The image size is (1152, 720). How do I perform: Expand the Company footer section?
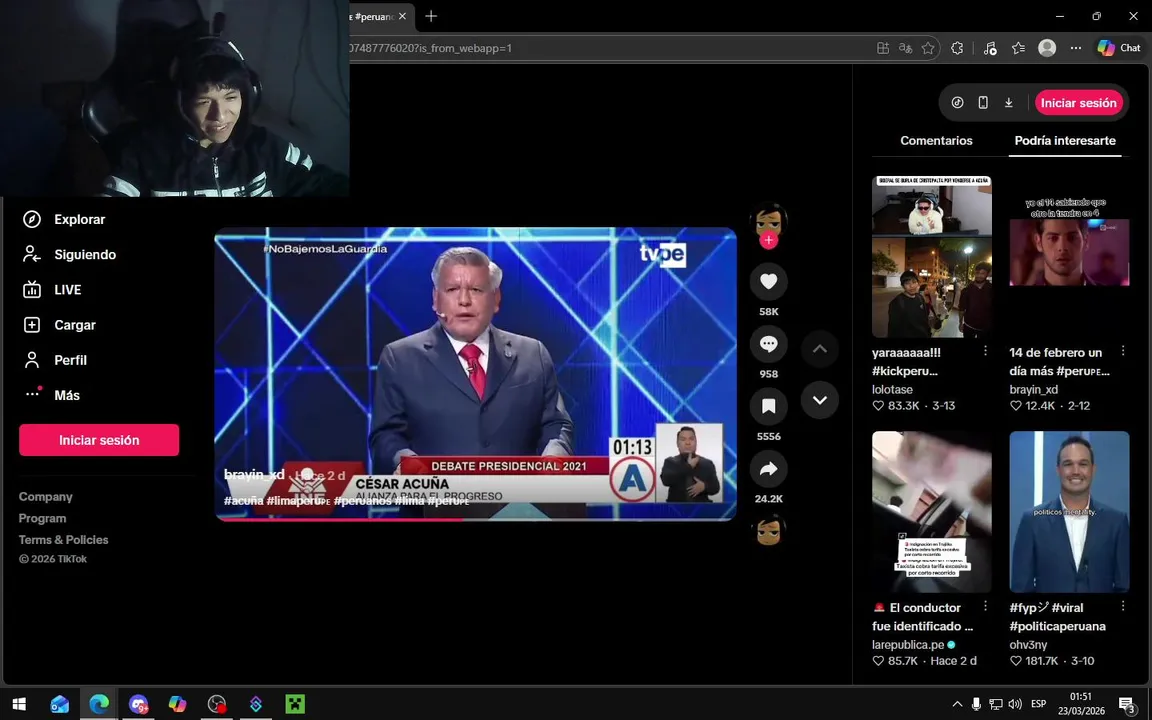46,497
